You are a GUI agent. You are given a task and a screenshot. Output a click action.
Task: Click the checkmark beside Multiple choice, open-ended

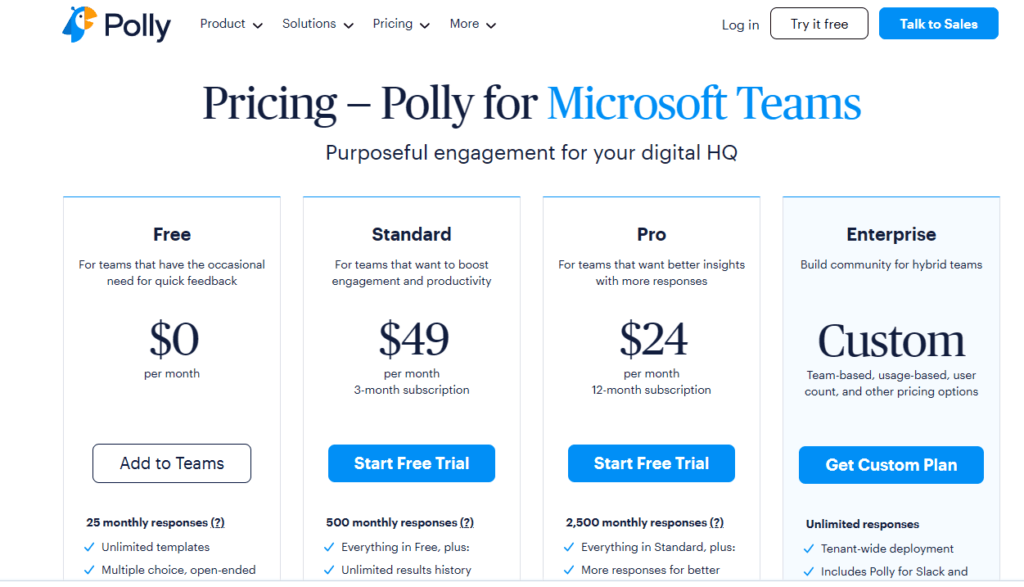pyautogui.click(x=89, y=569)
